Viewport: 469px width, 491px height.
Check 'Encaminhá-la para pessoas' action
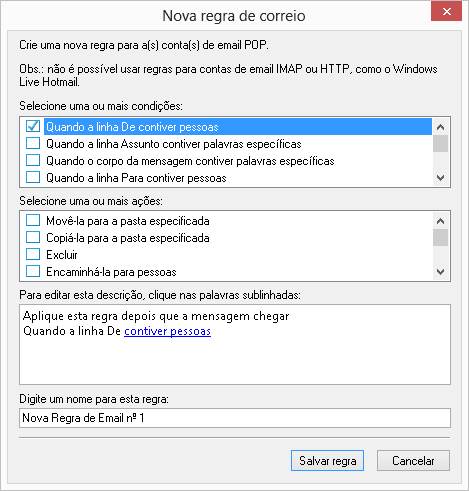[33, 271]
